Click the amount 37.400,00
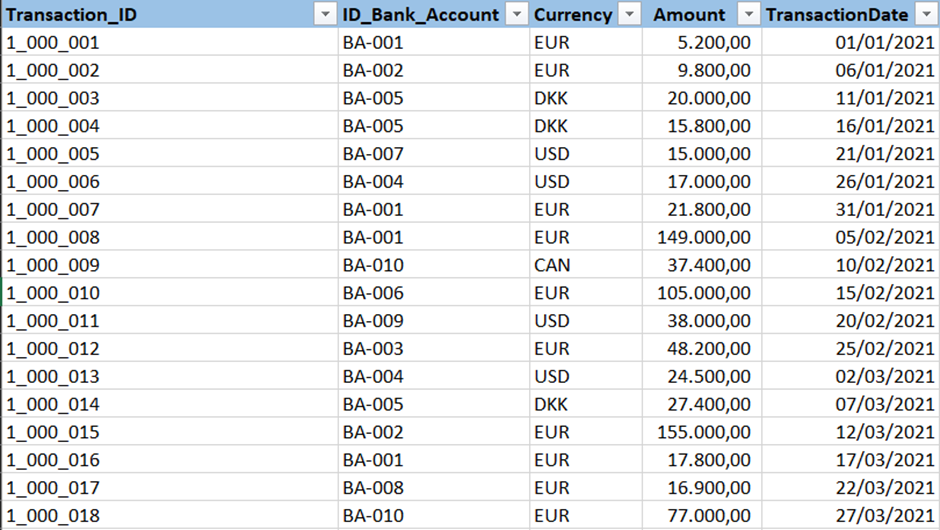This screenshot has width=940, height=530. click(709, 265)
